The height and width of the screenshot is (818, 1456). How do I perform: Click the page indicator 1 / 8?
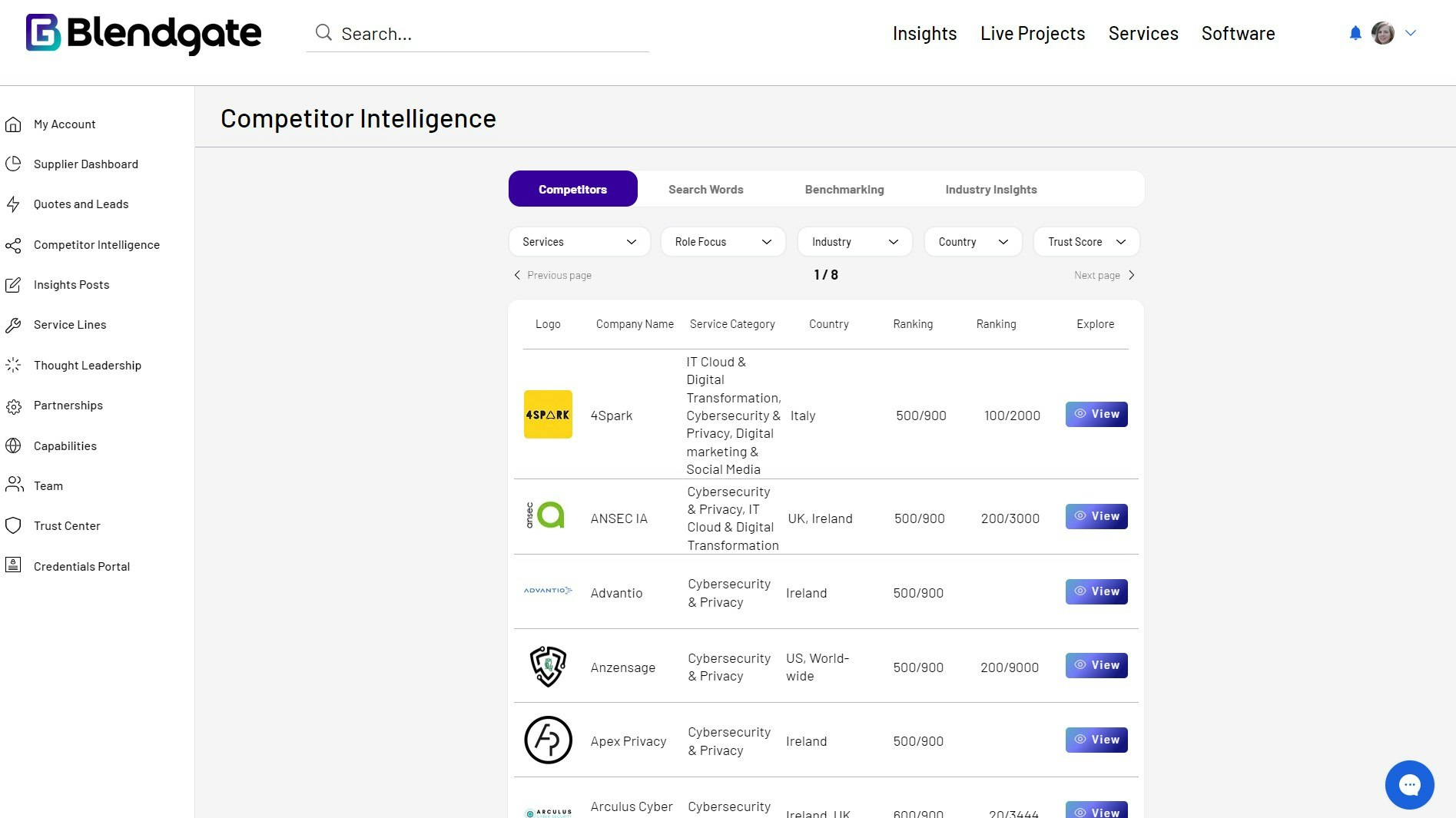pyautogui.click(x=826, y=275)
